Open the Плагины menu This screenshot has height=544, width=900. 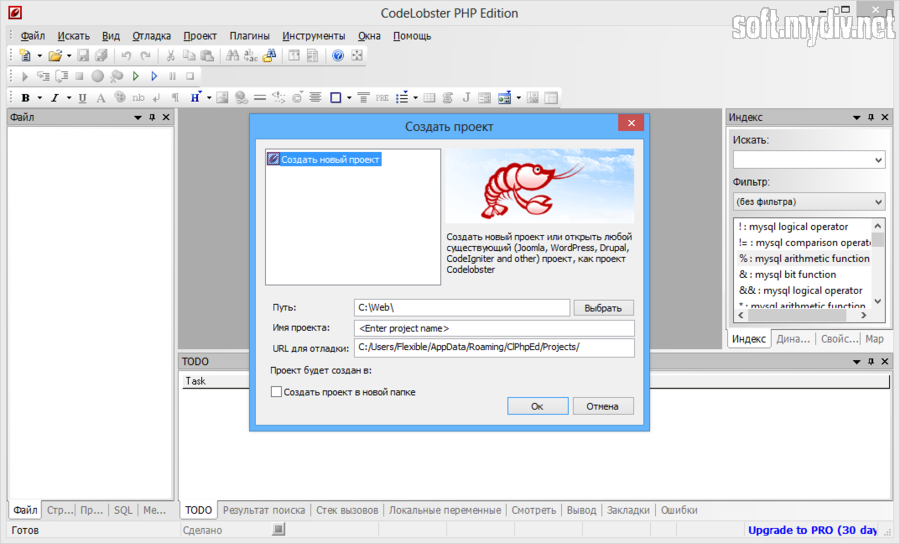250,36
